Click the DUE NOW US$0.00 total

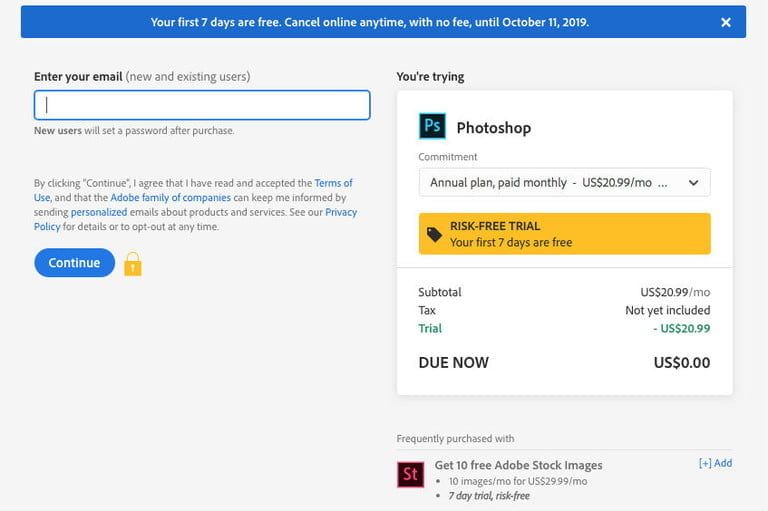pyautogui.click(x=682, y=363)
